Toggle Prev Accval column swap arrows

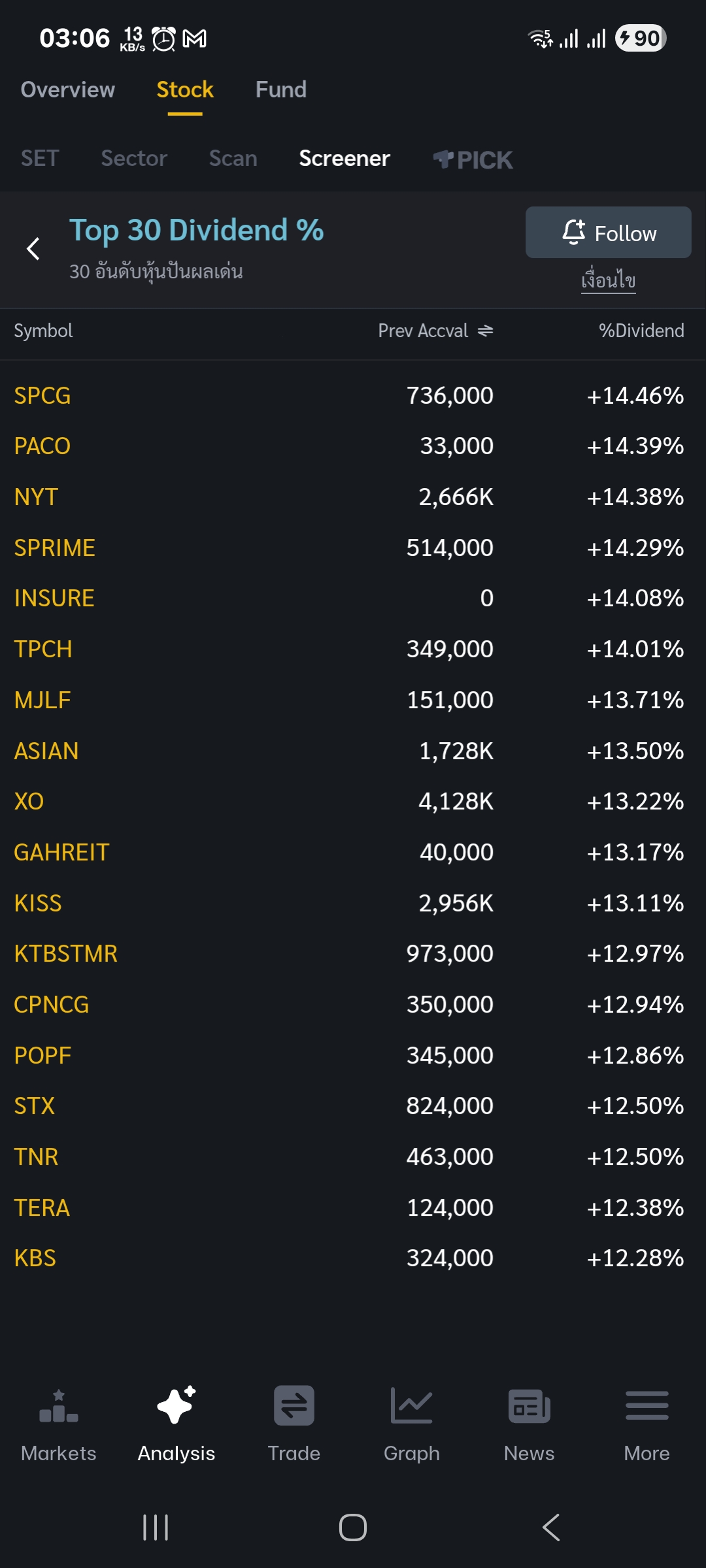pyautogui.click(x=485, y=331)
